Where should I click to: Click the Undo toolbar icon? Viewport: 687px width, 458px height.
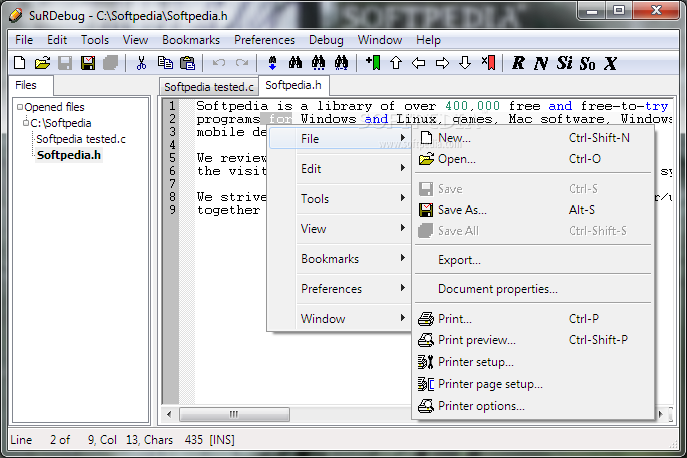click(219, 63)
